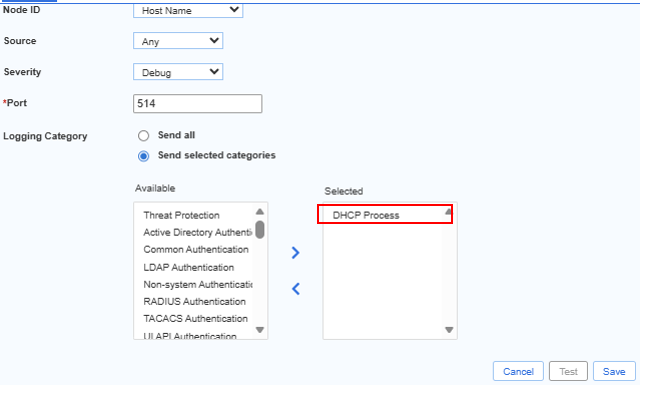Click the Port field containing 514

pos(197,104)
